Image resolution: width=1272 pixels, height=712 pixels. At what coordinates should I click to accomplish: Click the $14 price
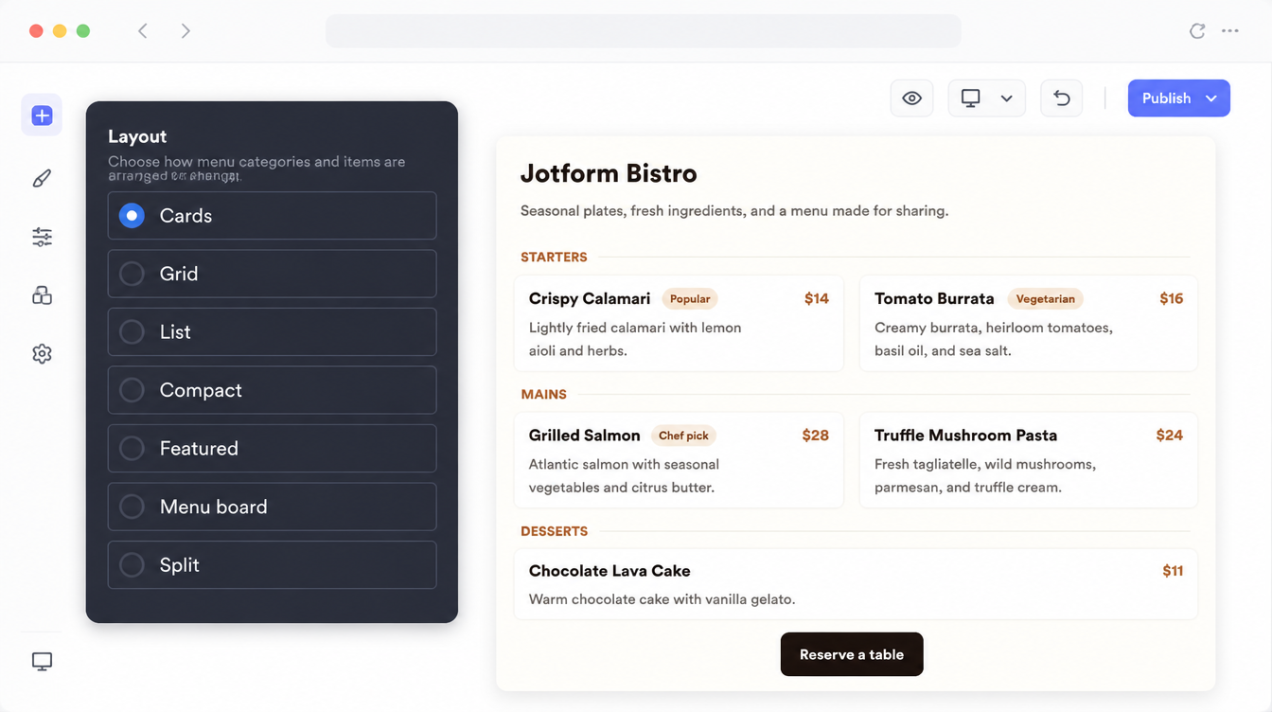pos(816,298)
